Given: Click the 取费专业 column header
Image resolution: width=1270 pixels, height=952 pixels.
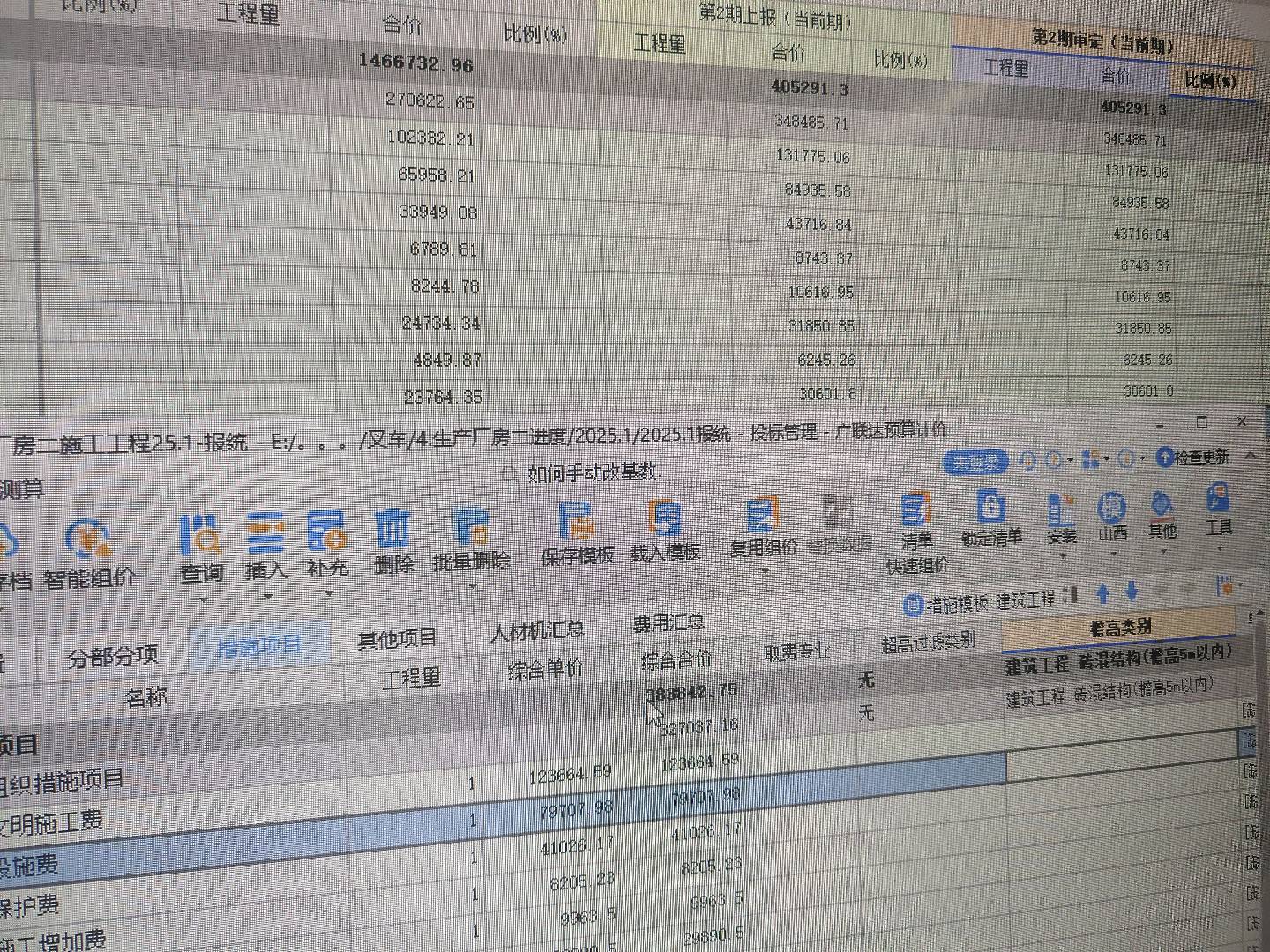Looking at the screenshot, I should click(797, 652).
